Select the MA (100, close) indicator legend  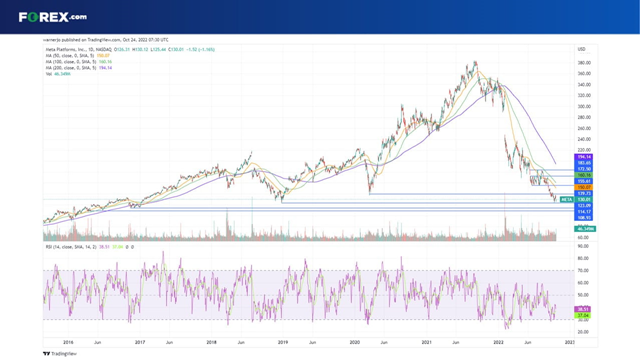click(x=78, y=62)
